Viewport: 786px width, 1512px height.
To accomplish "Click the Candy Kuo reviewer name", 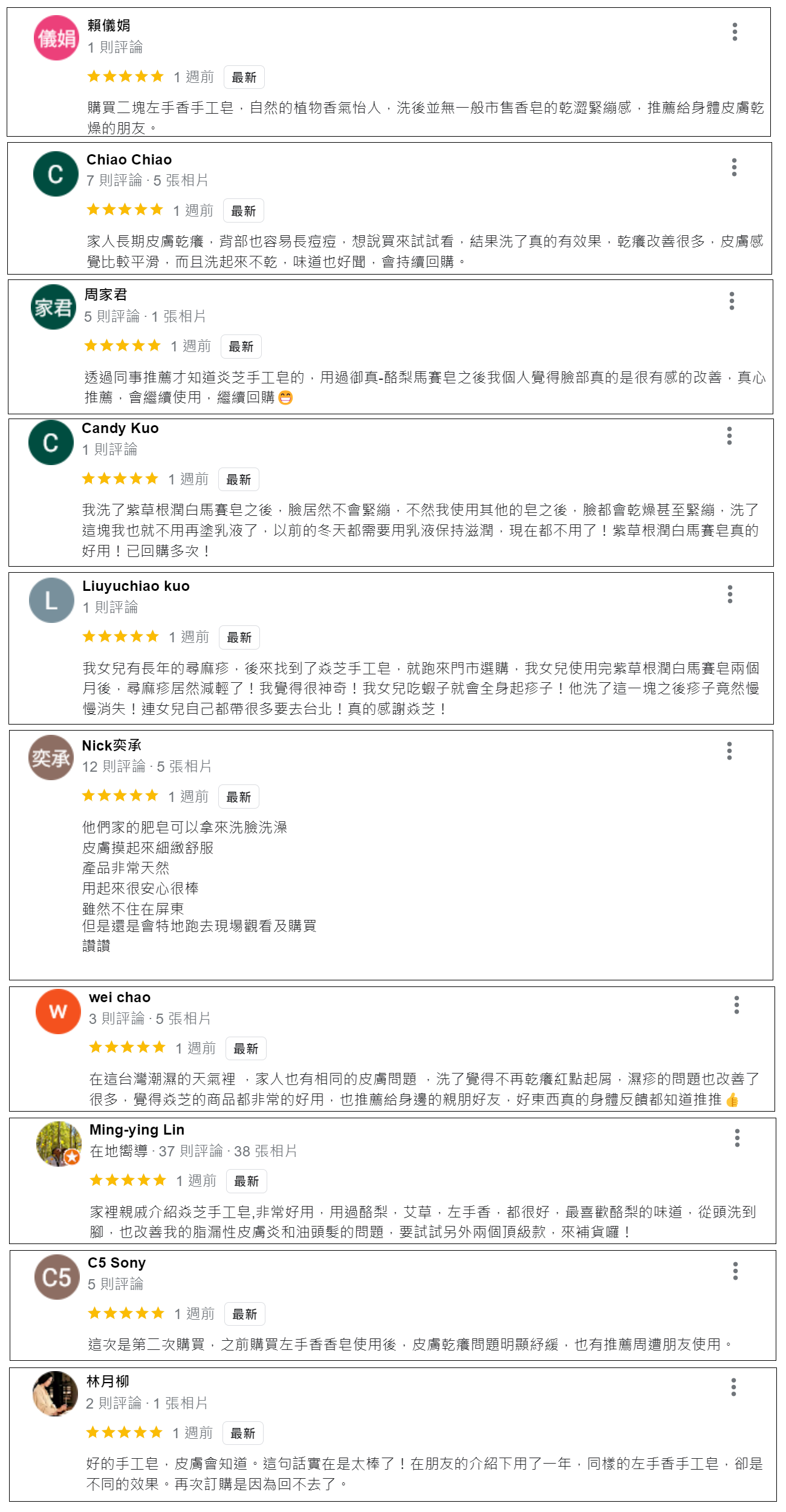I will (x=120, y=428).
